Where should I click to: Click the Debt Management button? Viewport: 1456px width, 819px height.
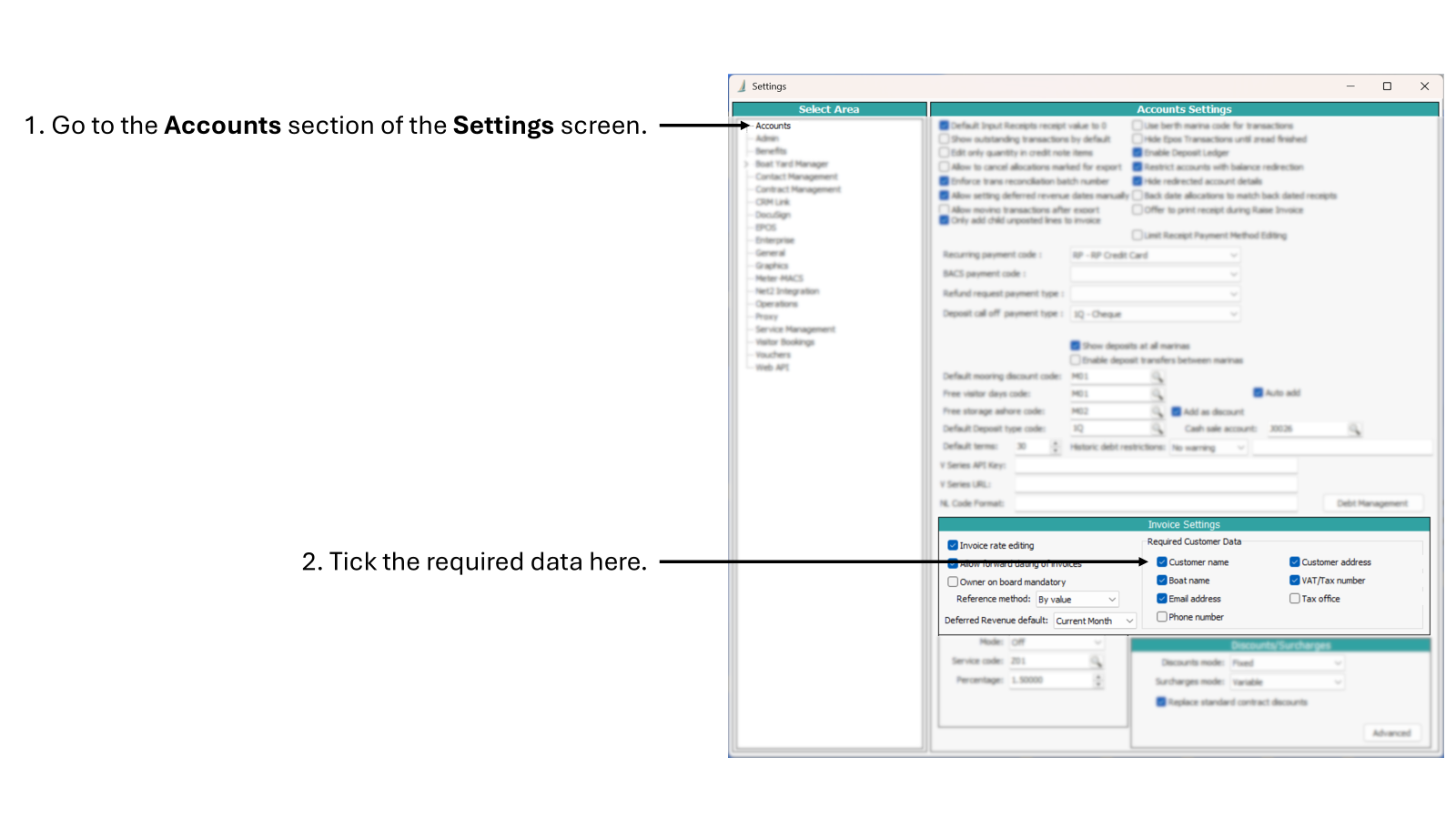(x=1372, y=503)
